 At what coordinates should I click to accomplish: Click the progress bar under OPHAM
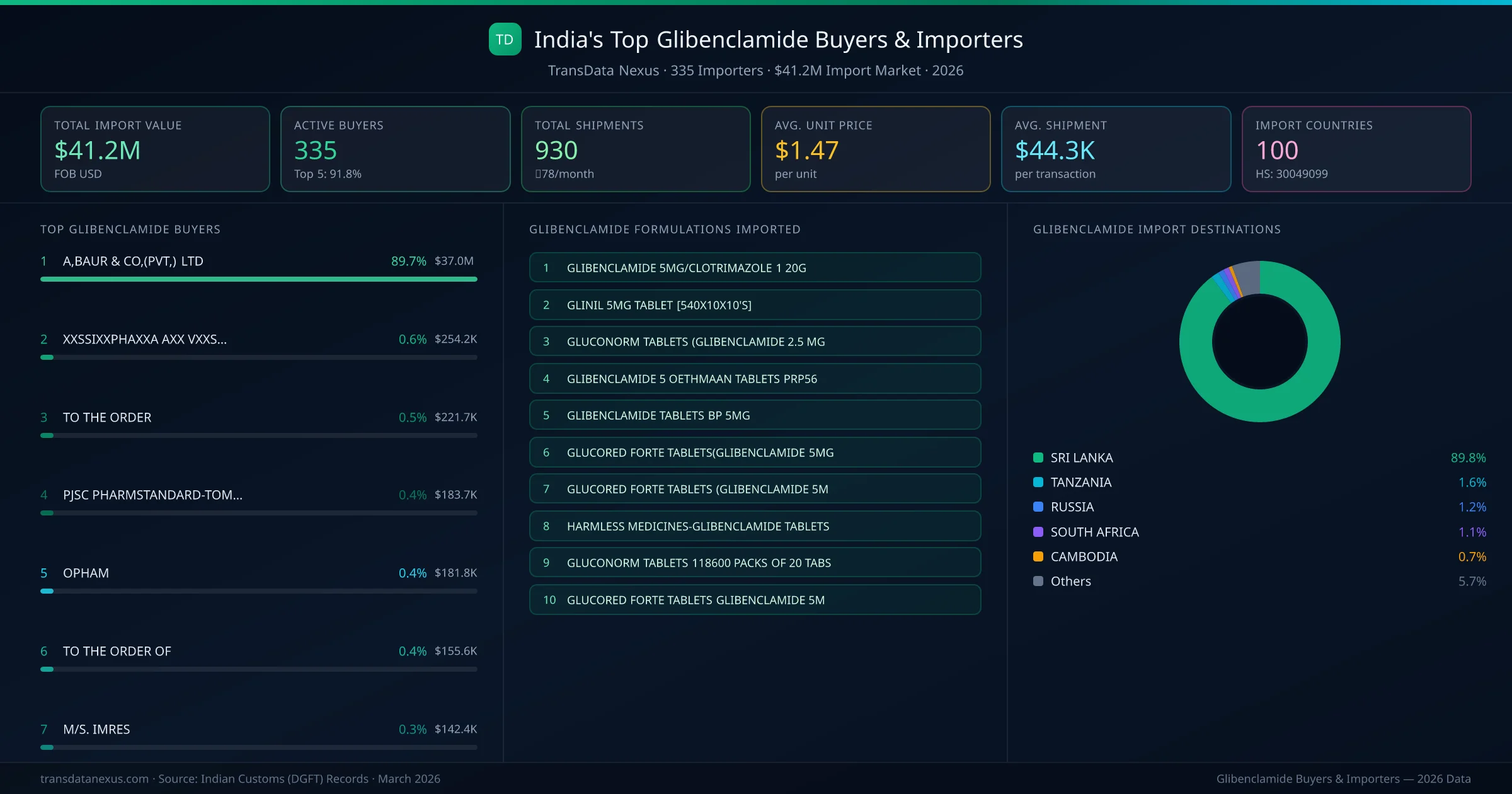point(258,590)
